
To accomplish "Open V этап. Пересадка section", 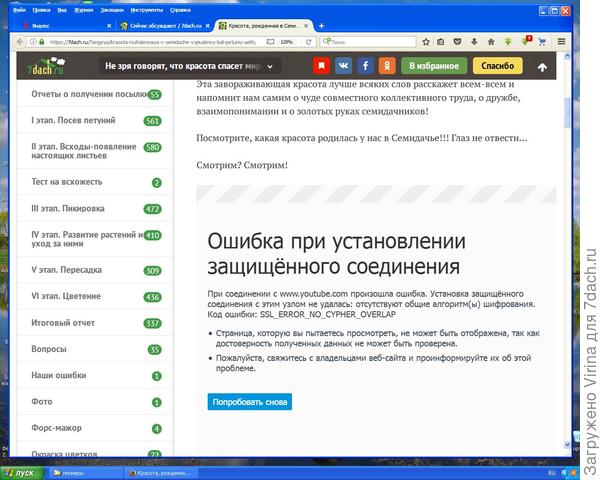I will pyautogui.click(x=95, y=270).
